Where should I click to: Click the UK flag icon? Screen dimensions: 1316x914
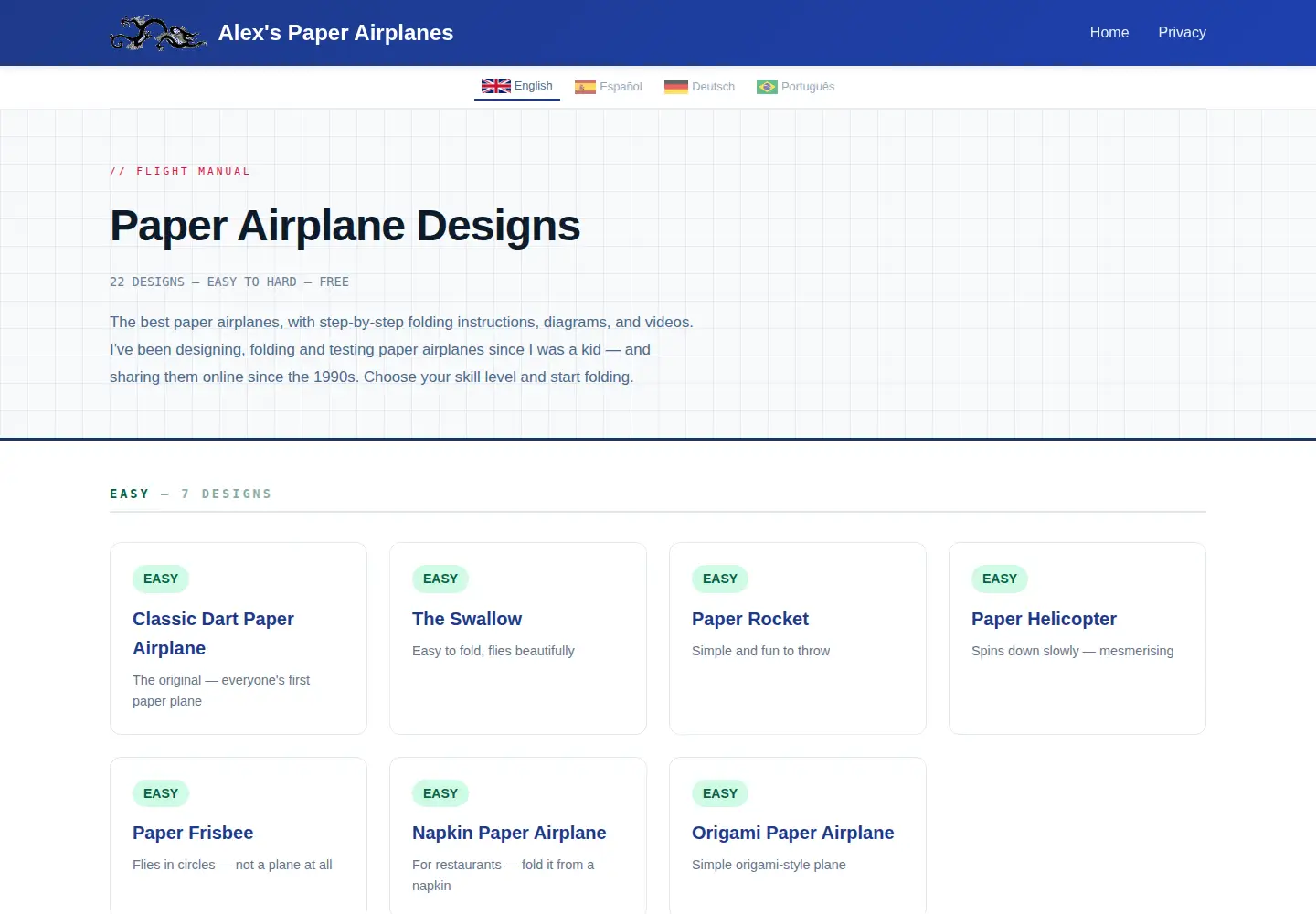[x=496, y=86]
